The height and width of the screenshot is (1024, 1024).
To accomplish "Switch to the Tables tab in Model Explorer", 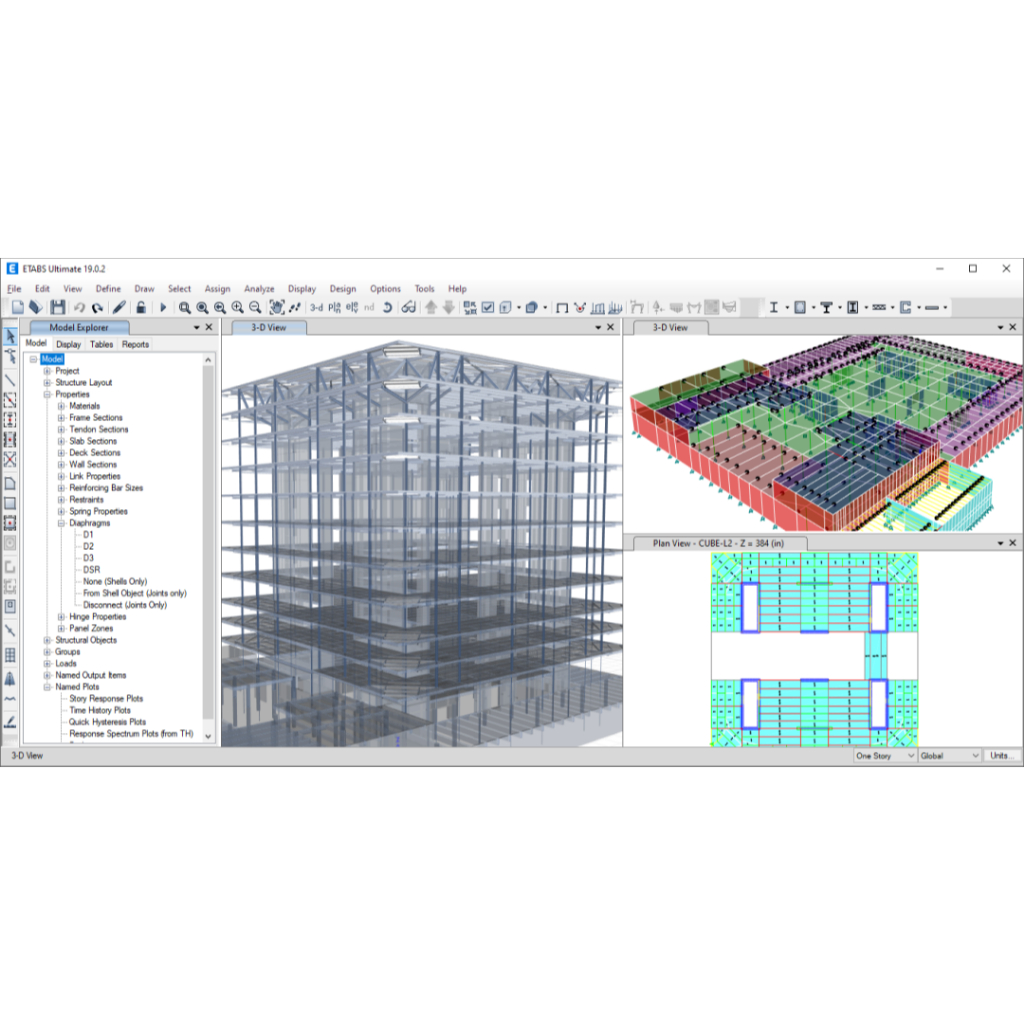I will pos(101,344).
